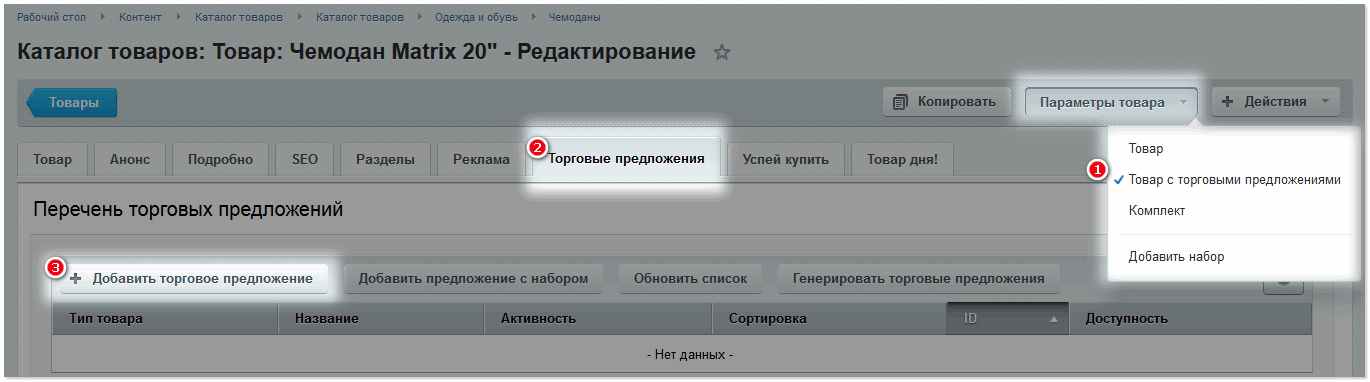Open Одежда и обувь breadcrumb
1370x382 pixels.
[477, 18]
